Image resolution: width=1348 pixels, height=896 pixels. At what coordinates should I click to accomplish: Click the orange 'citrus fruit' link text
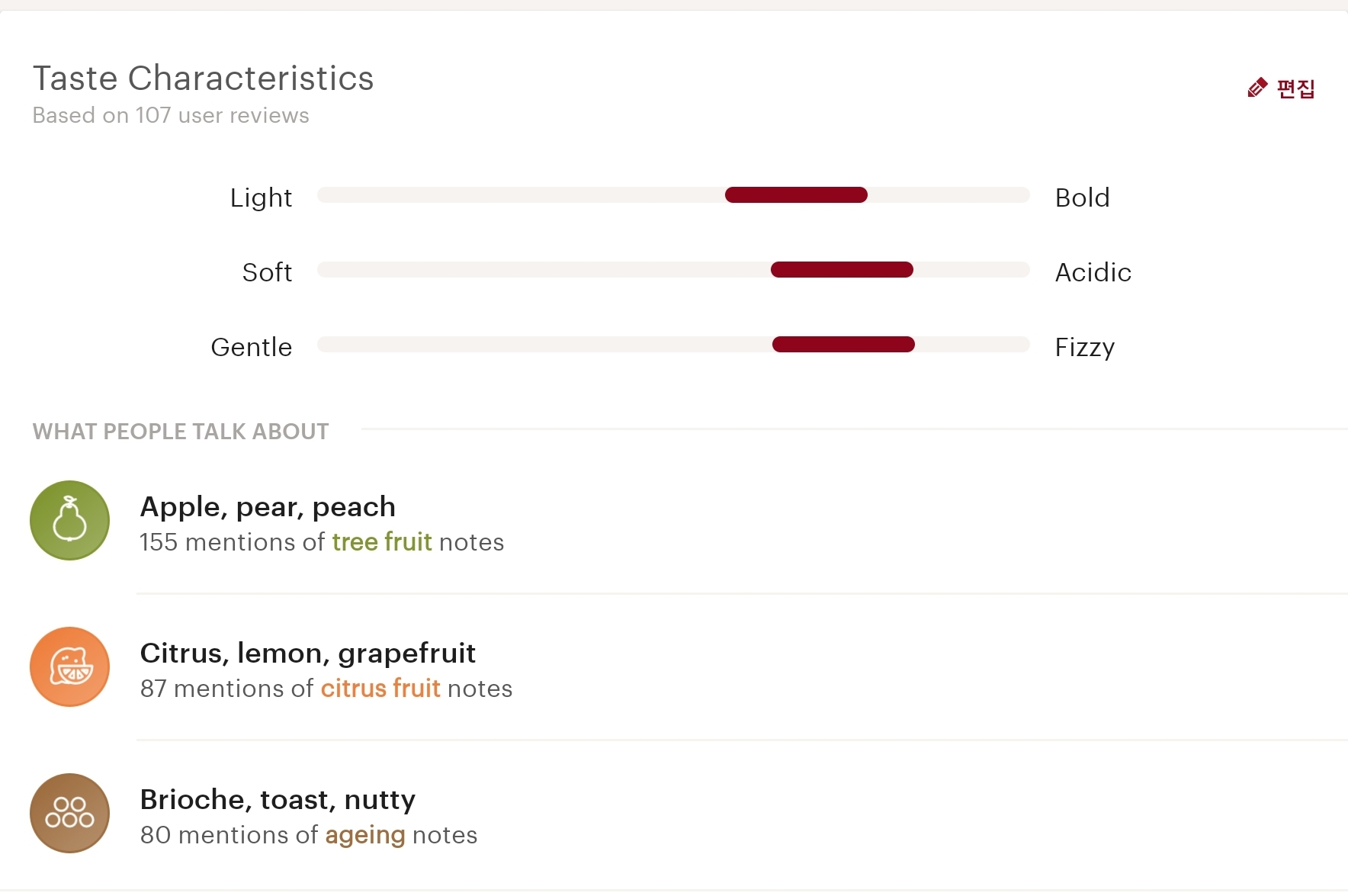(380, 689)
